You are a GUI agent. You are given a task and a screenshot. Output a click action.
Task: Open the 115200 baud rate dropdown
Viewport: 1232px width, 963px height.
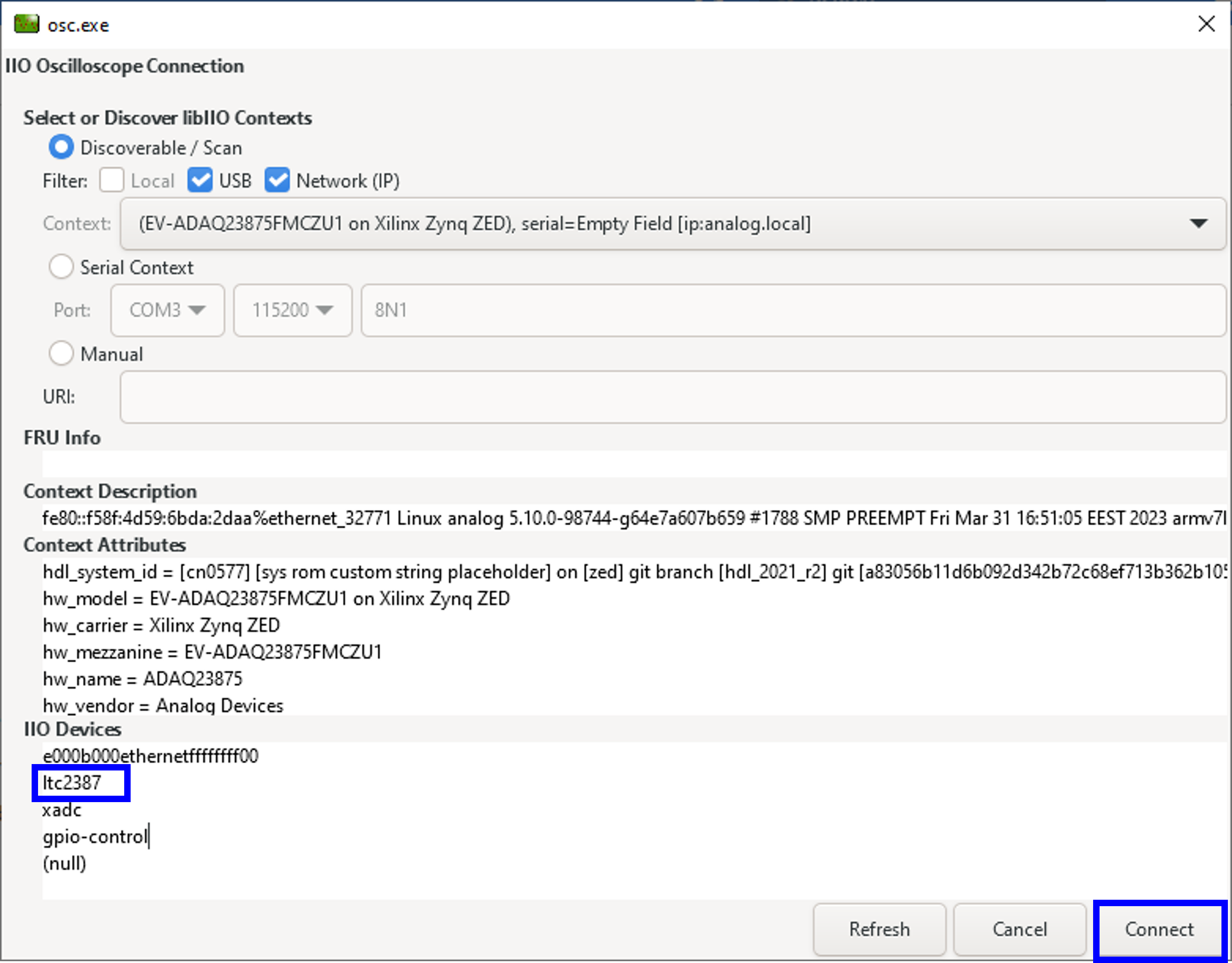click(x=293, y=310)
